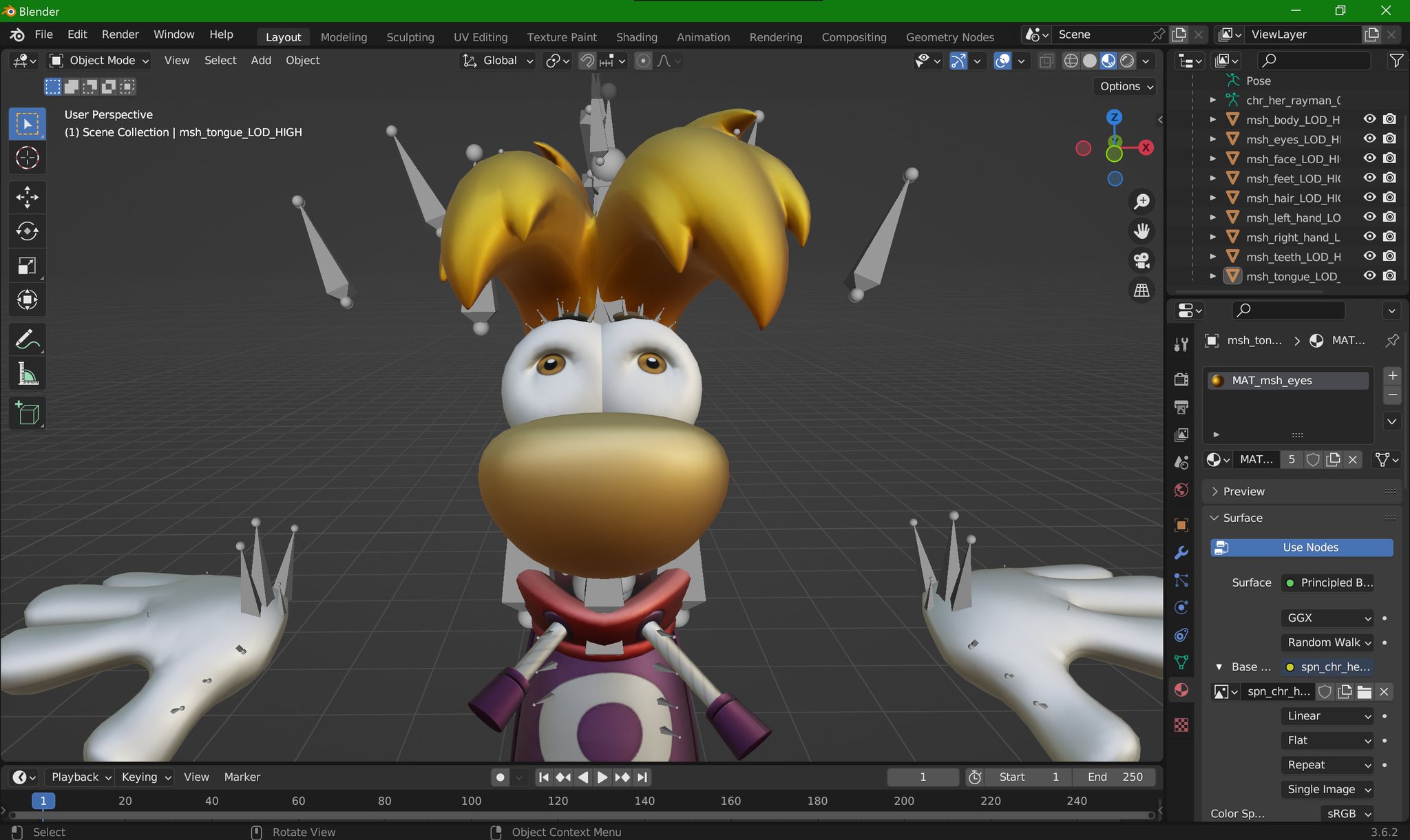Open the Random Walk subsurface dropdown
The width and height of the screenshot is (1410, 840).
point(1327,642)
